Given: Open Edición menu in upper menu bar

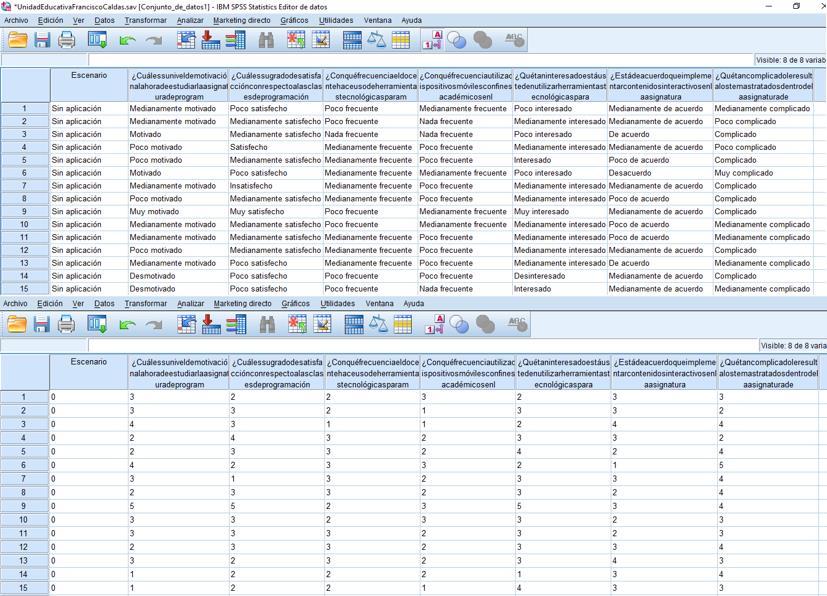Looking at the screenshot, I should (x=51, y=20).
